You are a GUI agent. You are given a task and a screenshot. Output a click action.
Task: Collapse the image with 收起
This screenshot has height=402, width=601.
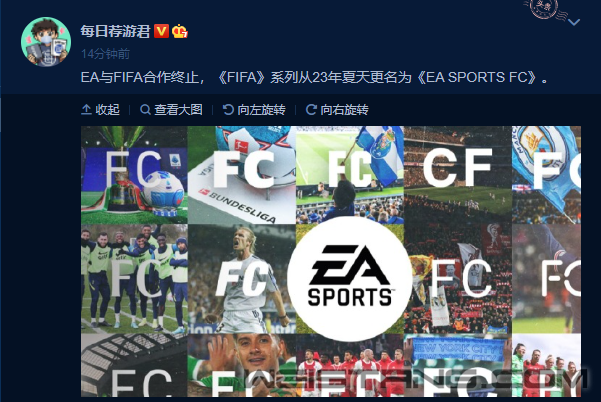(101, 110)
